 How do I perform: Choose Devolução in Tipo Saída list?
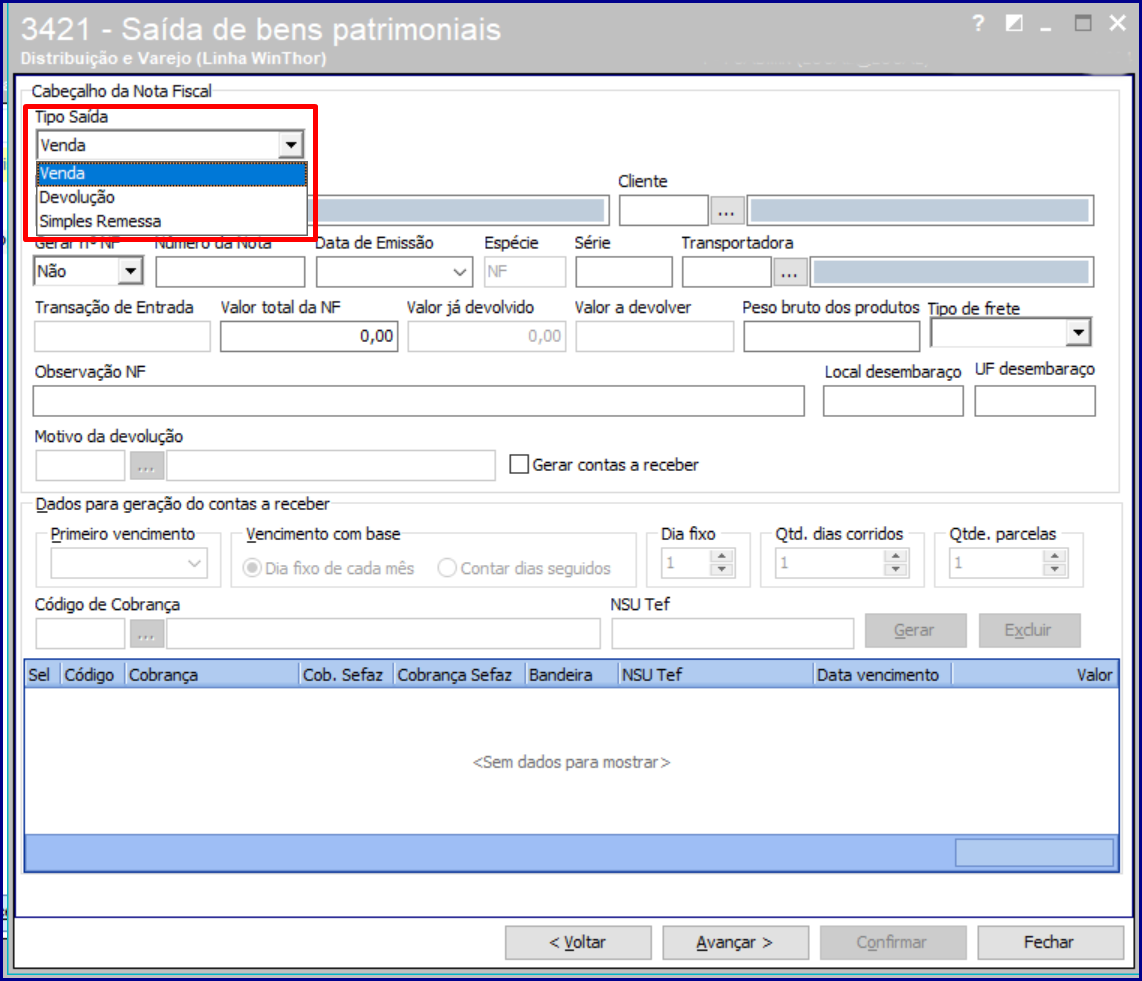click(172, 197)
